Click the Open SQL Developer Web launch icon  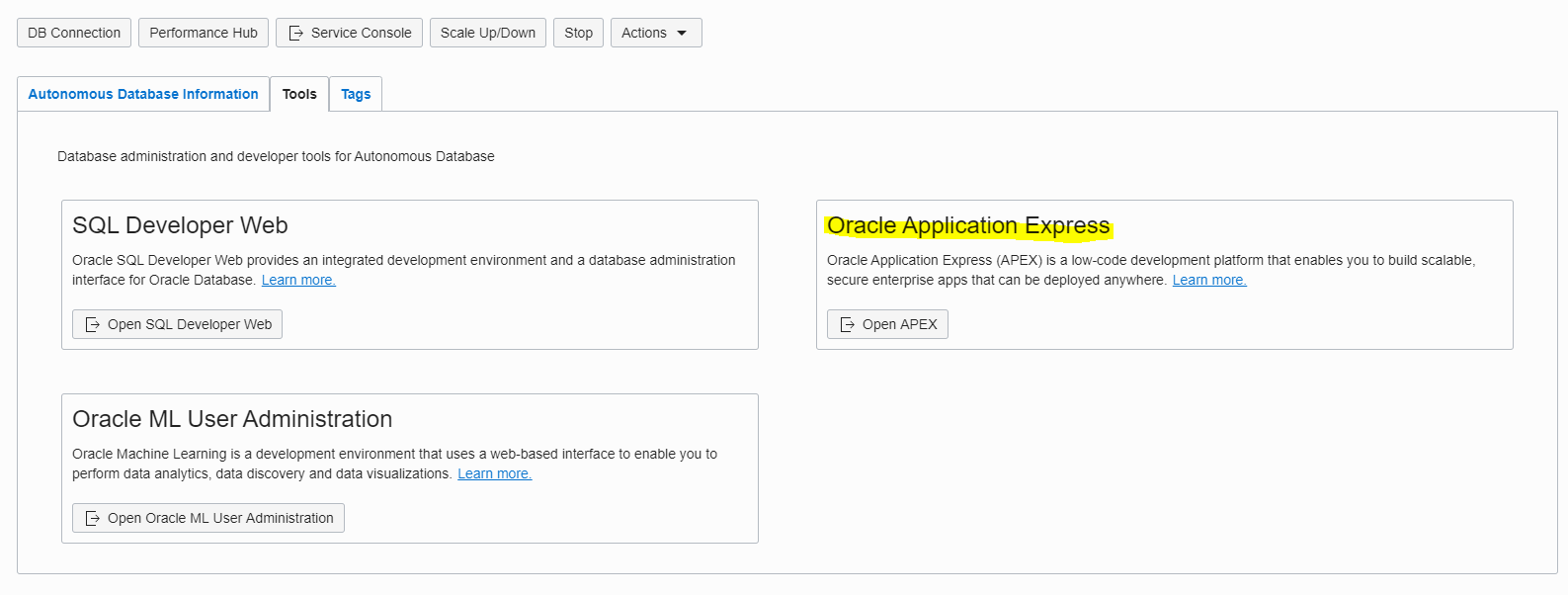coord(92,324)
